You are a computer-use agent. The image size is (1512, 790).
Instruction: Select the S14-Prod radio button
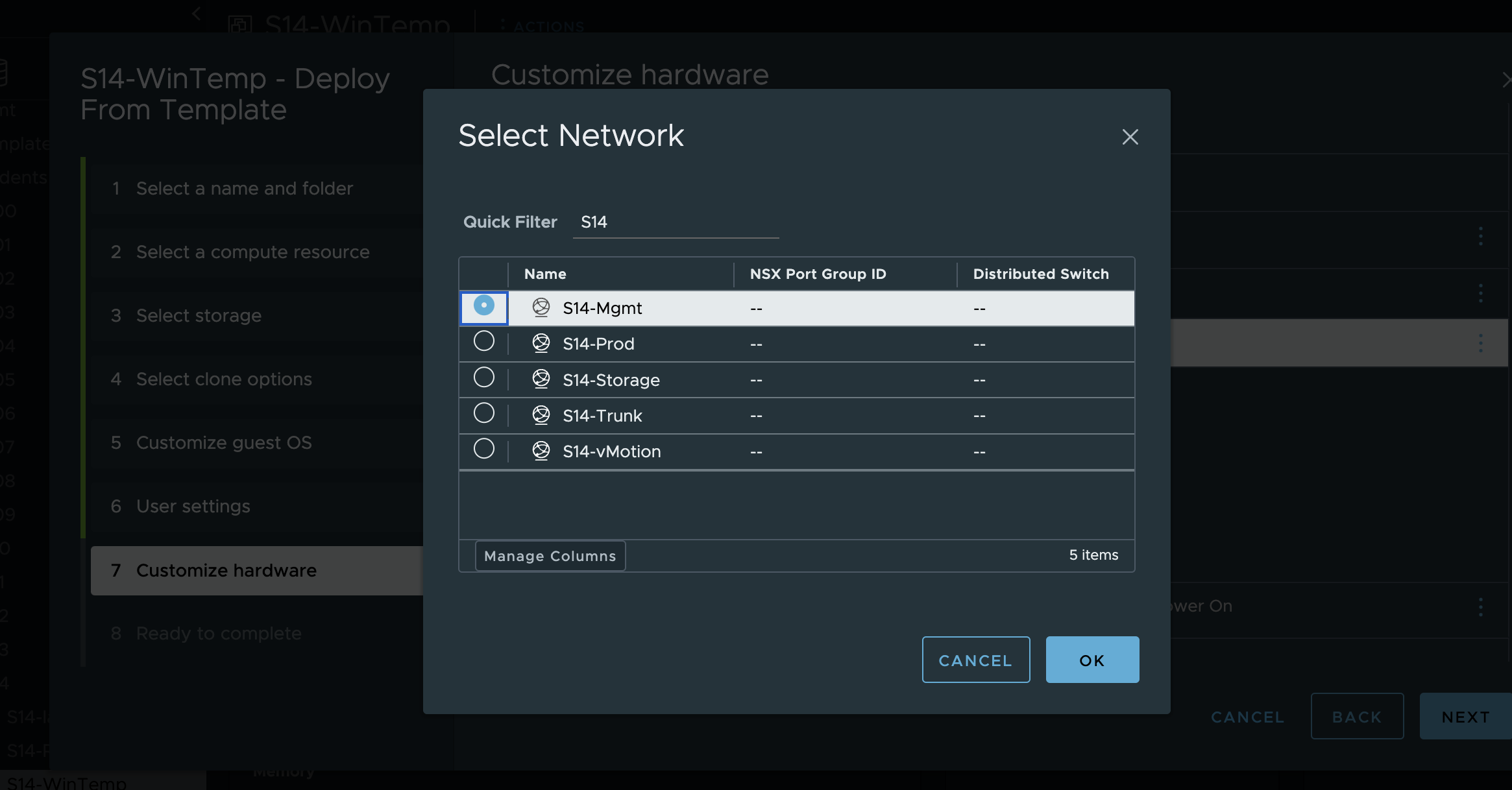[x=483, y=341]
